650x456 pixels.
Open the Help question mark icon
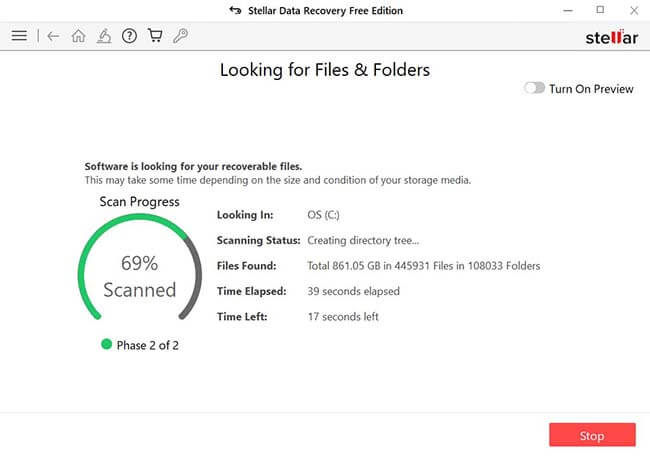point(129,36)
